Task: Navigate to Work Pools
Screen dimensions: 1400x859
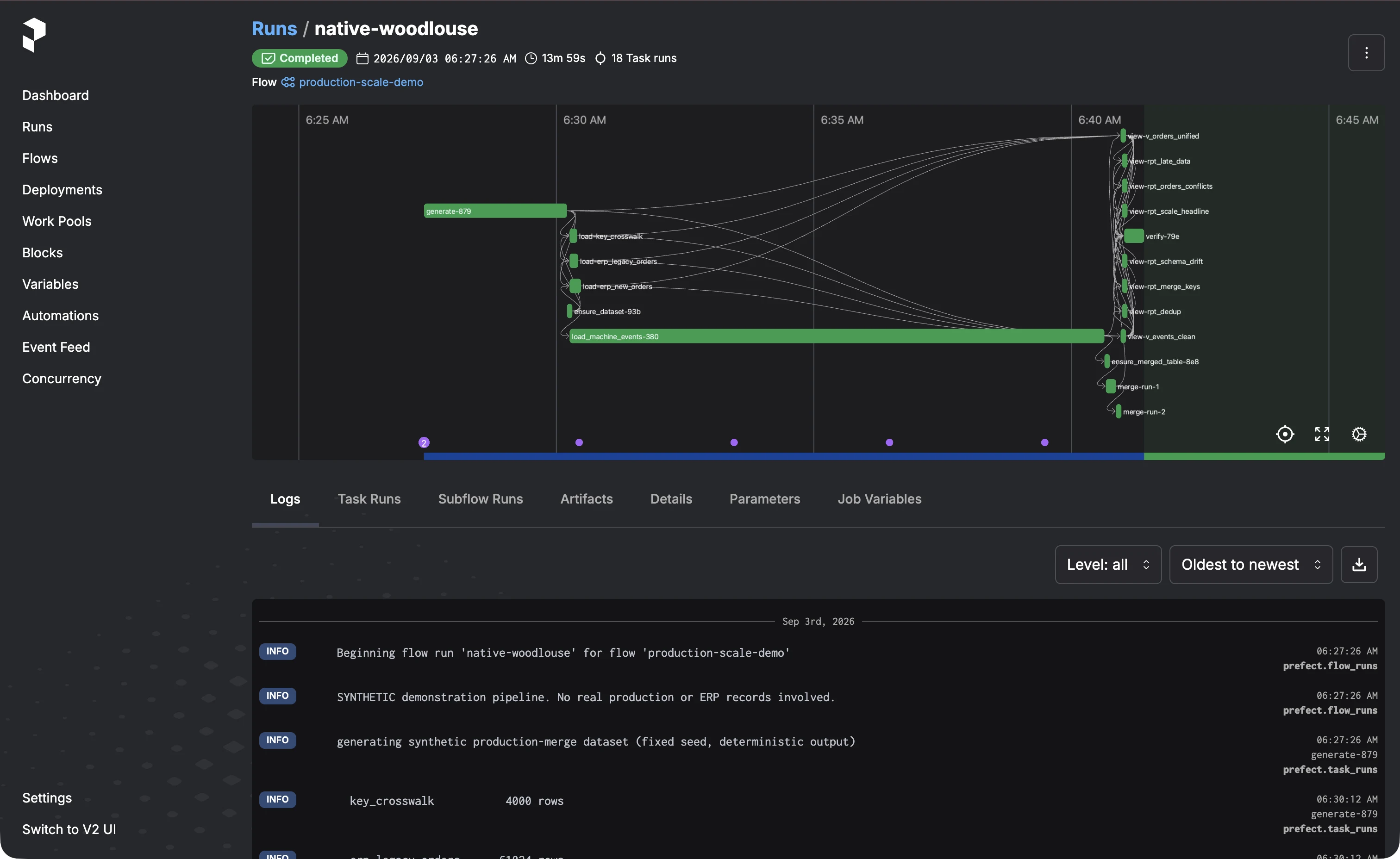Action: click(57, 222)
